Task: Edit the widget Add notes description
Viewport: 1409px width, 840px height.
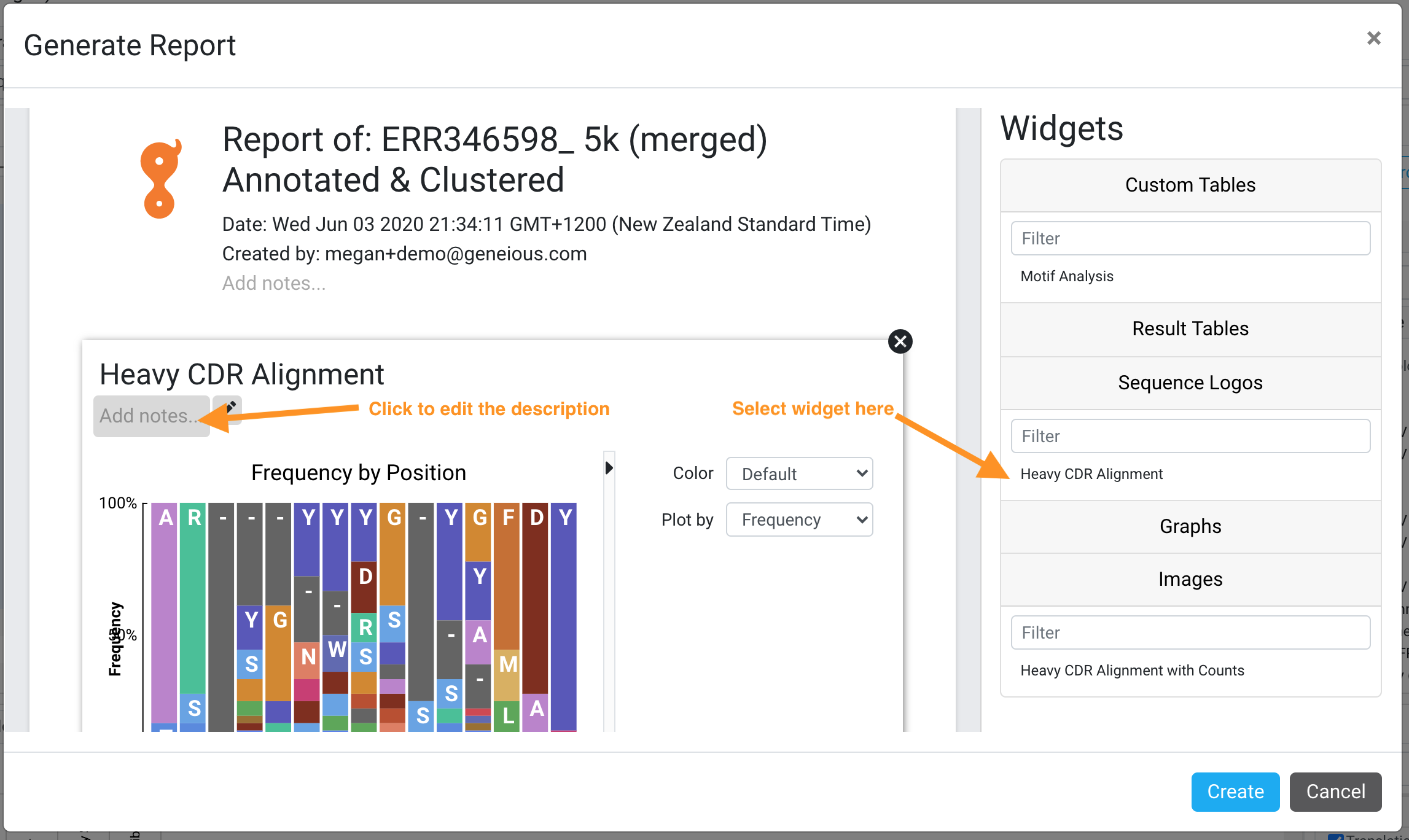Action: 151,416
